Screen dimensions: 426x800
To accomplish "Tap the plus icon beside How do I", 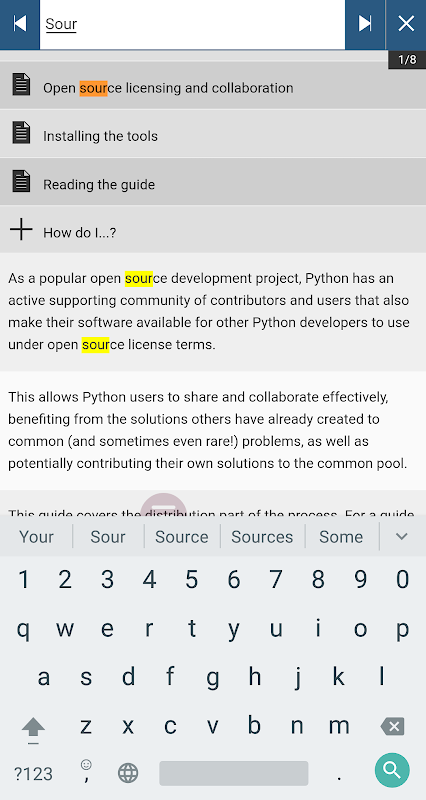I will tap(21, 230).
